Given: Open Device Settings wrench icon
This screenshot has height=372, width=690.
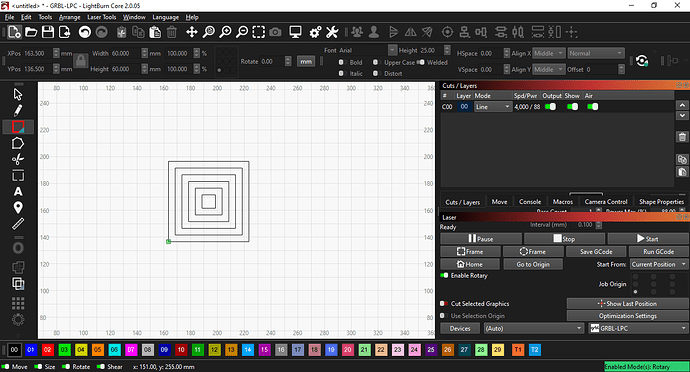Looking at the screenshot, I should pyautogui.click(x=332, y=32).
